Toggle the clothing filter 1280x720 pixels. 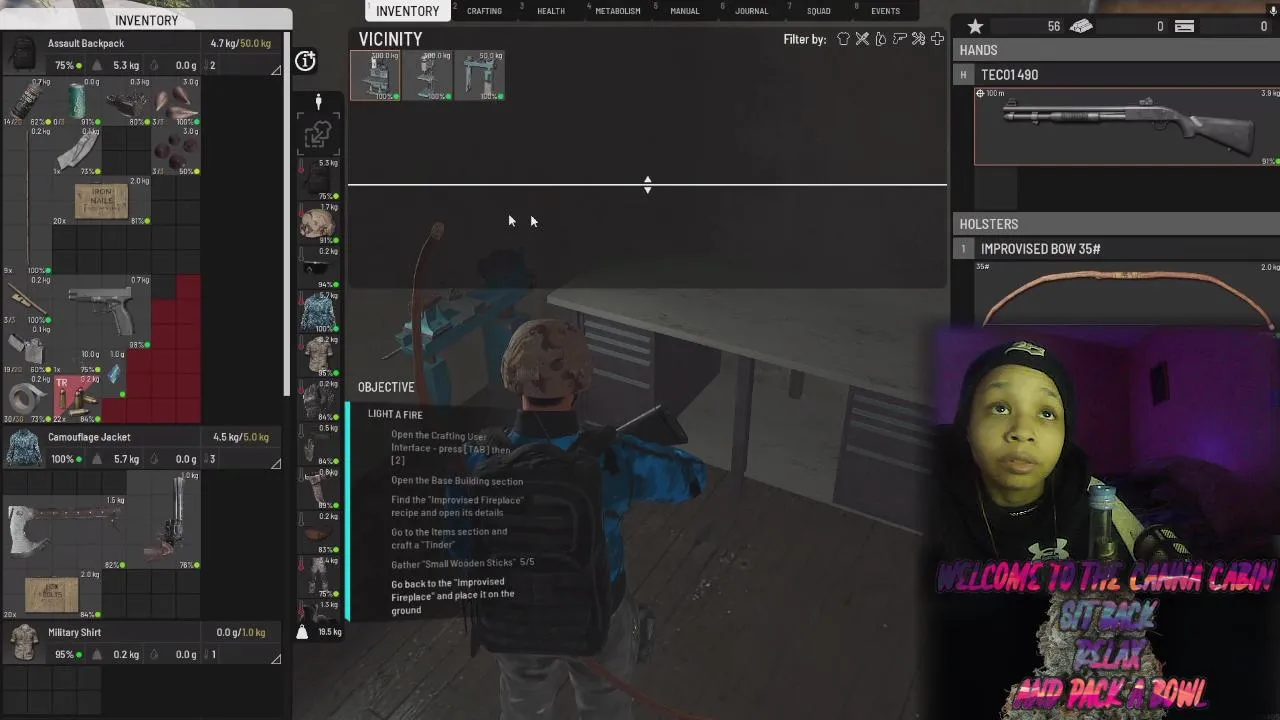coord(843,39)
